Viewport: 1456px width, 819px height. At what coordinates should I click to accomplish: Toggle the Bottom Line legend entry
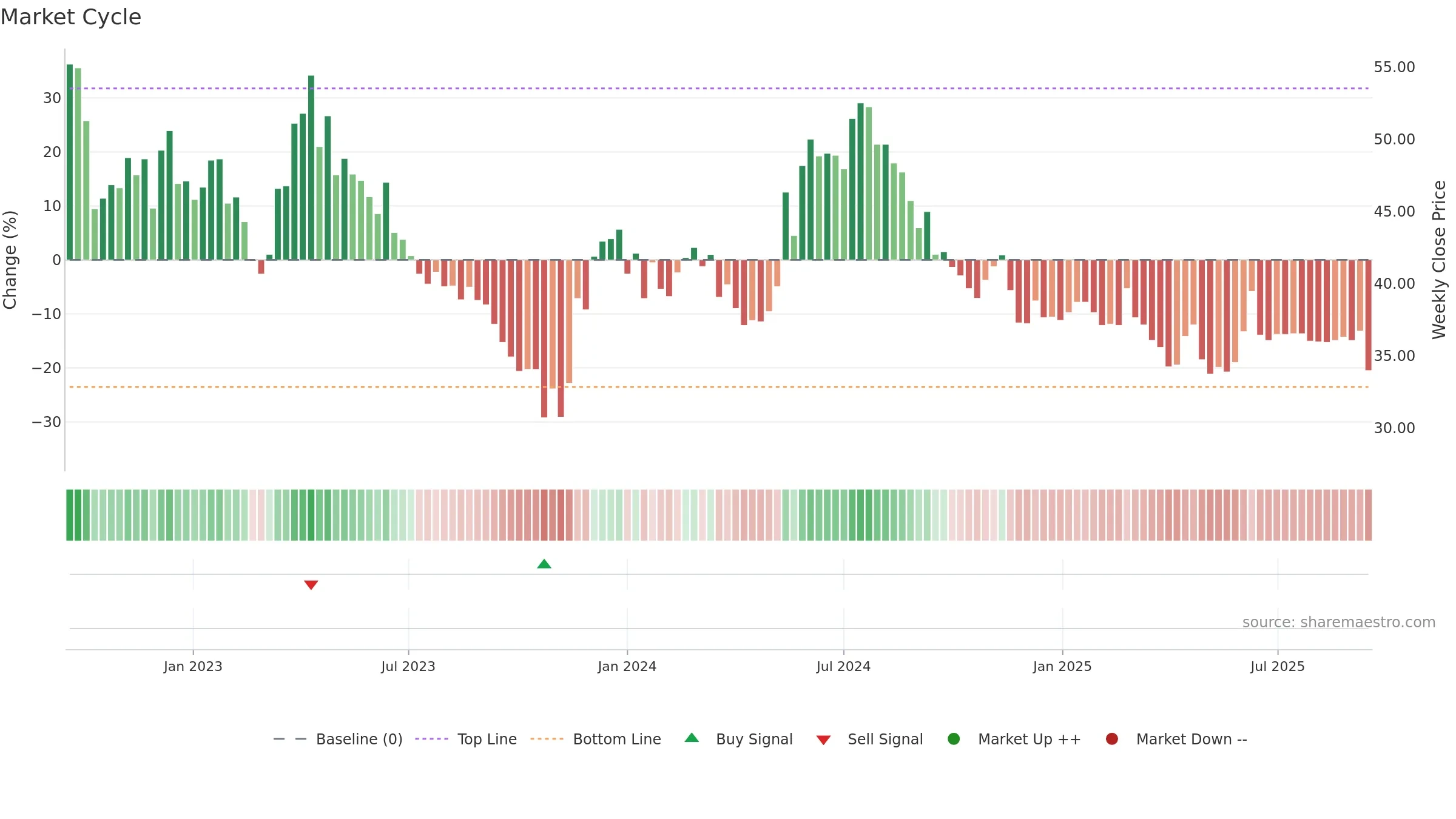point(596,739)
